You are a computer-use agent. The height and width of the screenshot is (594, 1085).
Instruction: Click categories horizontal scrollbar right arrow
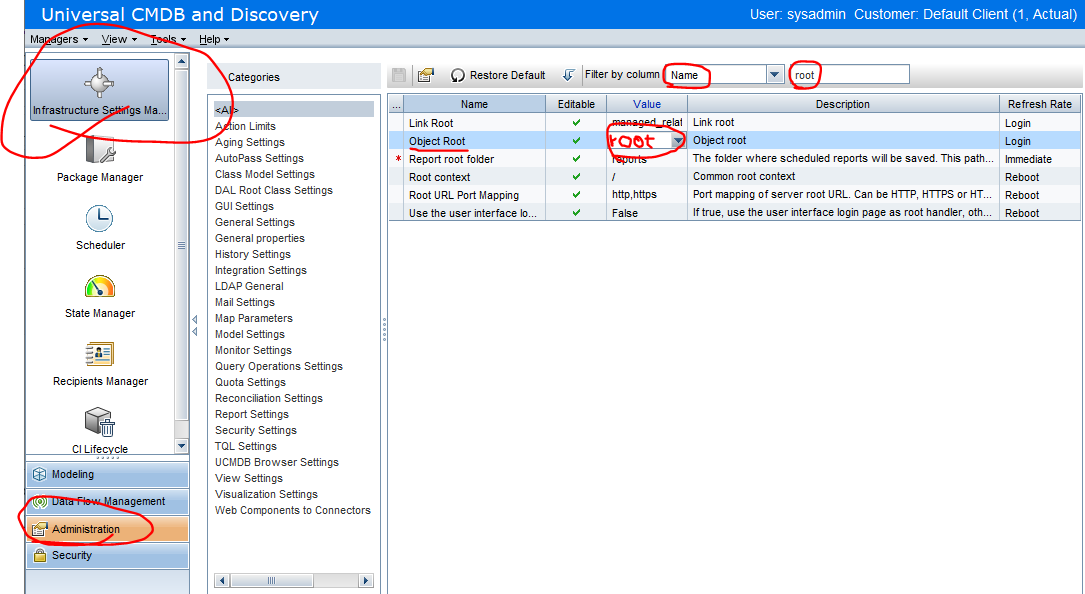tap(366, 580)
